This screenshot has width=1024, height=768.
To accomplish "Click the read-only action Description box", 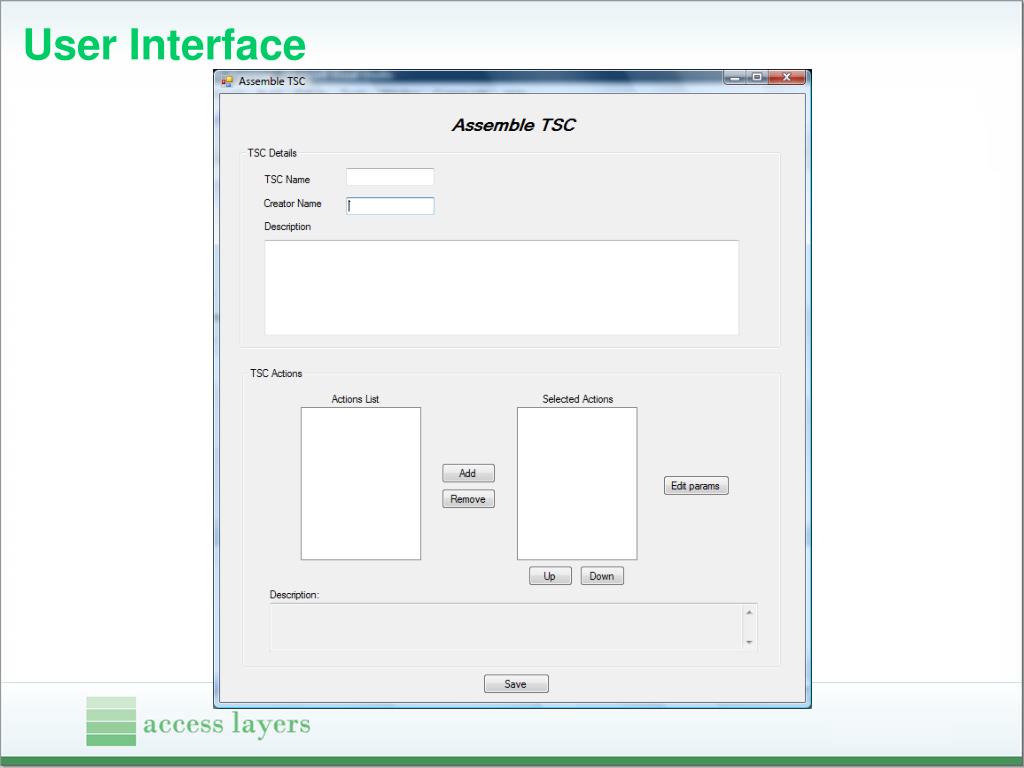I will [513, 627].
